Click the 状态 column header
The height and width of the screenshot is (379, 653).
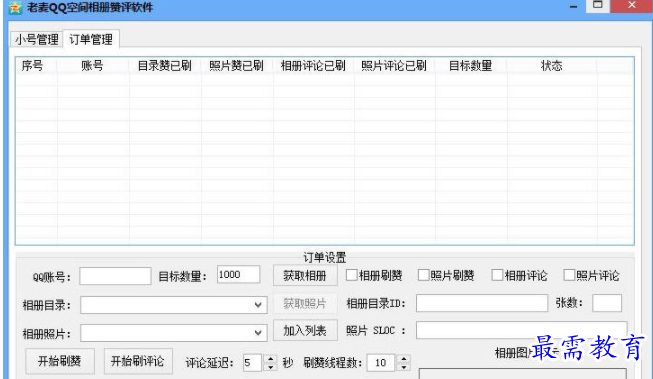[x=551, y=66]
